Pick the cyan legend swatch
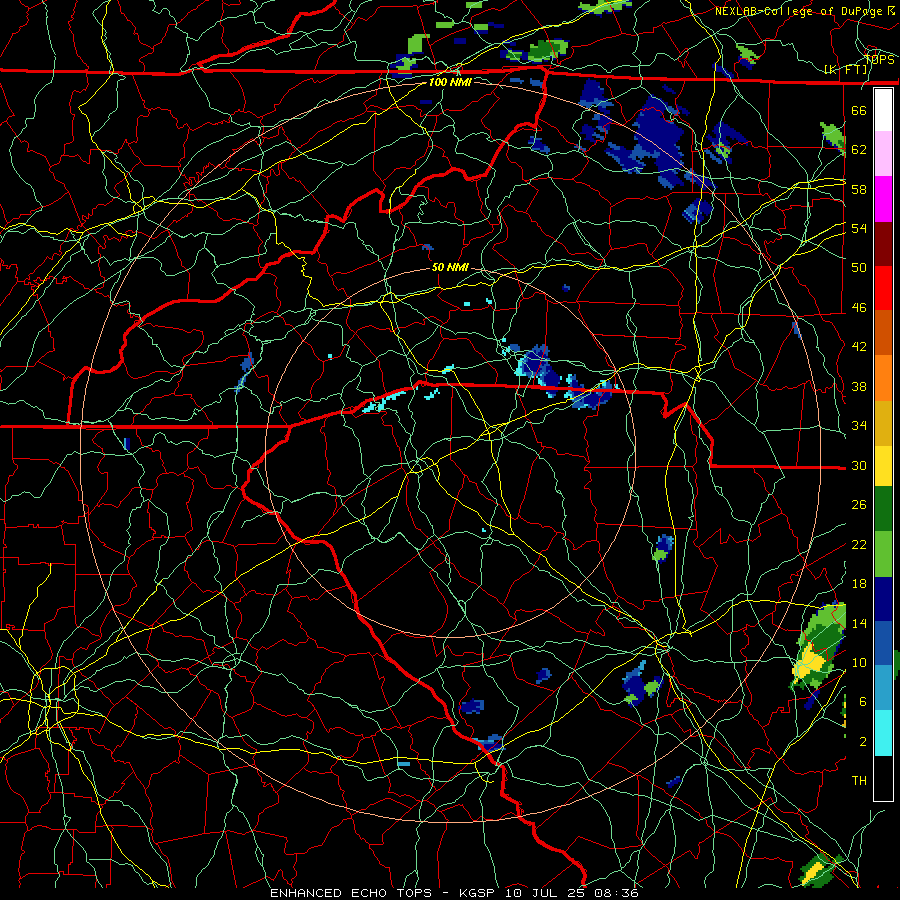This screenshot has height=900, width=900. coord(883,733)
